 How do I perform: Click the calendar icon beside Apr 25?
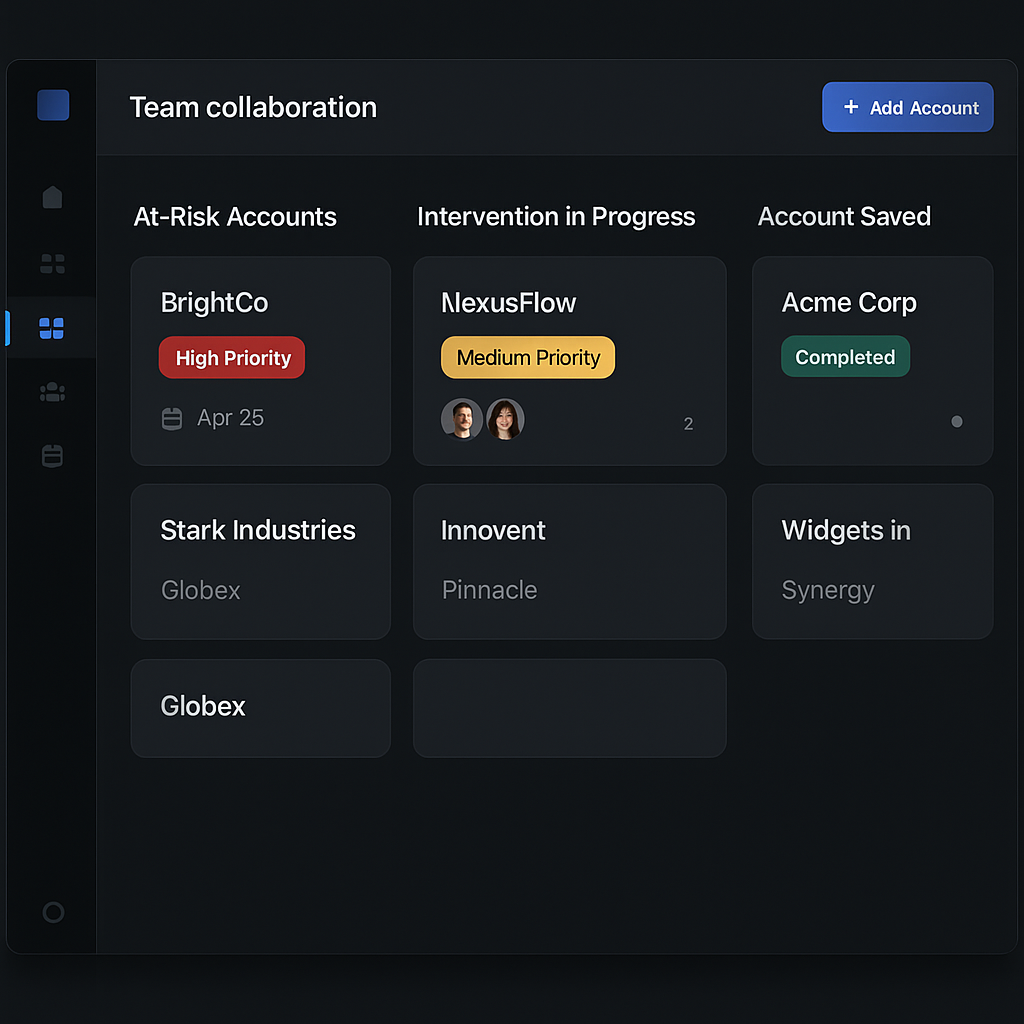[172, 419]
